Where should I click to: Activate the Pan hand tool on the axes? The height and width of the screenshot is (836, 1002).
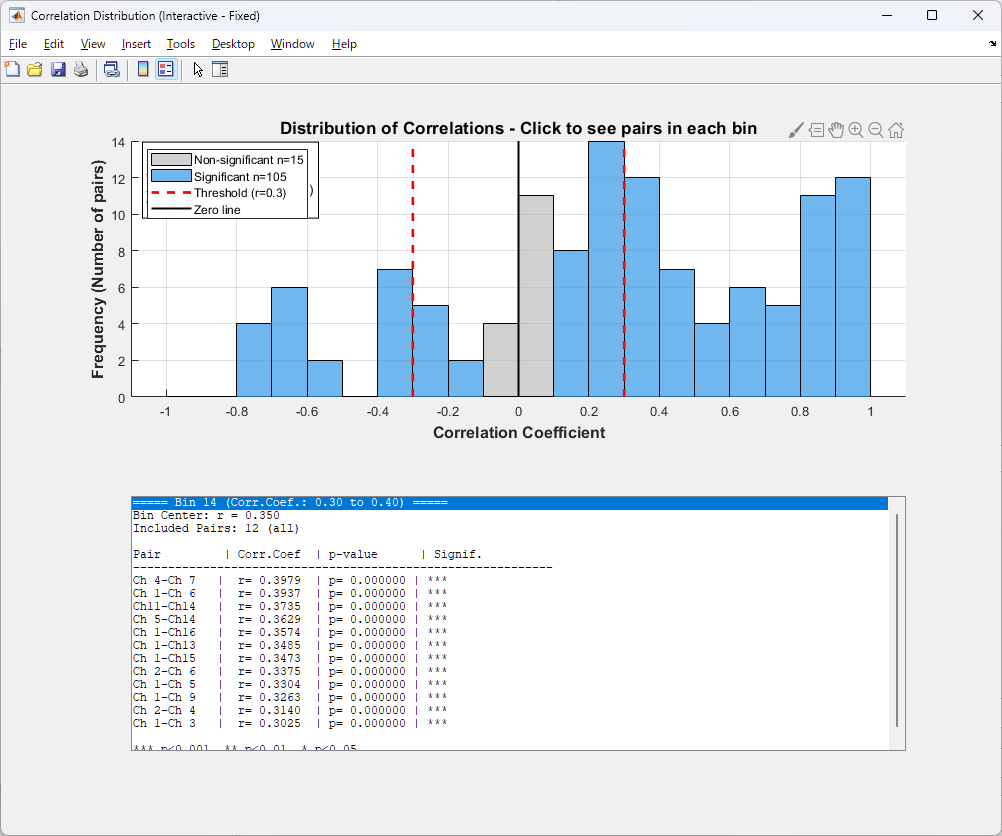(x=836, y=130)
